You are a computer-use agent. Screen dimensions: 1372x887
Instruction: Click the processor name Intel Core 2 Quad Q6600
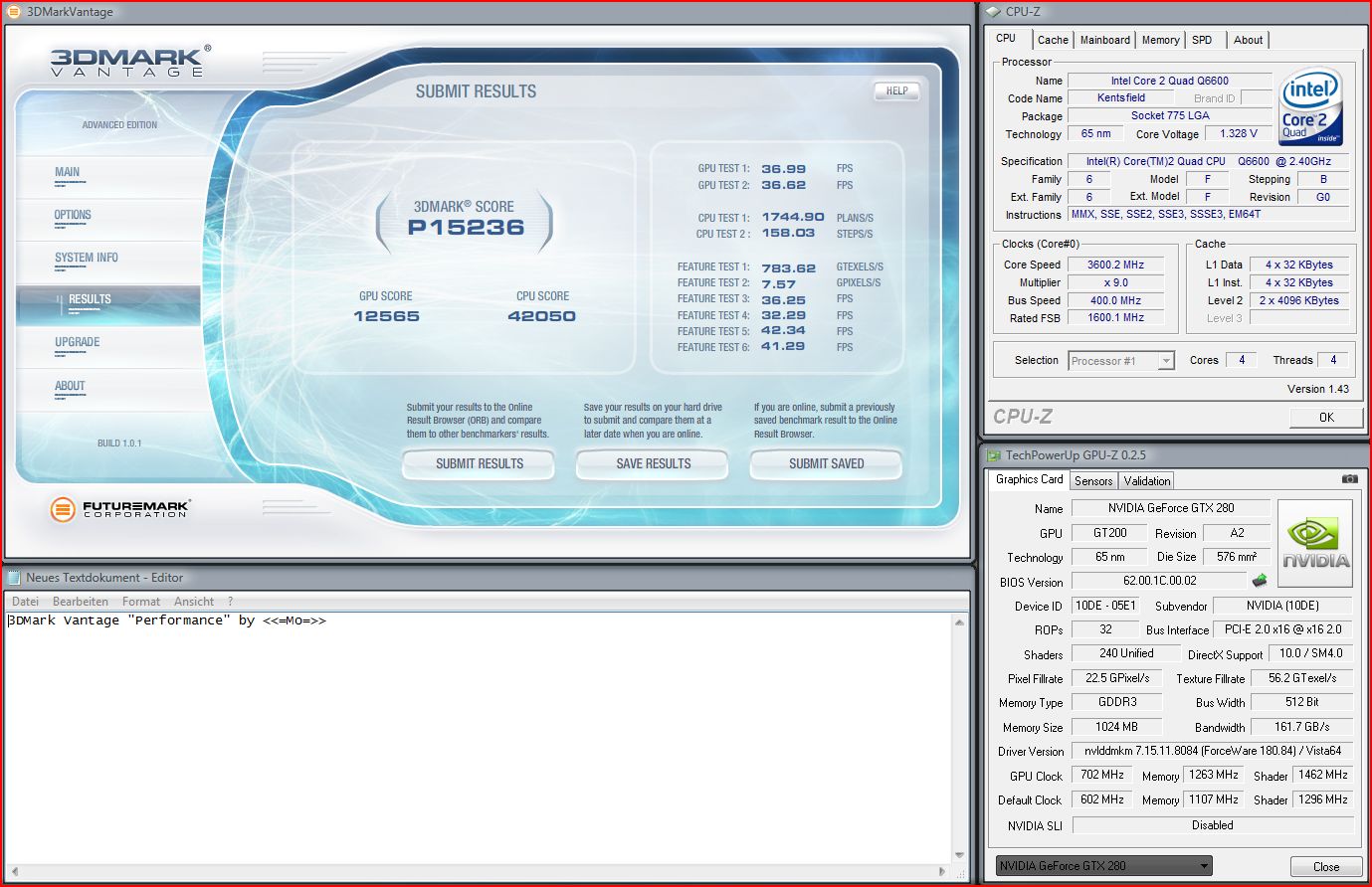1170,81
